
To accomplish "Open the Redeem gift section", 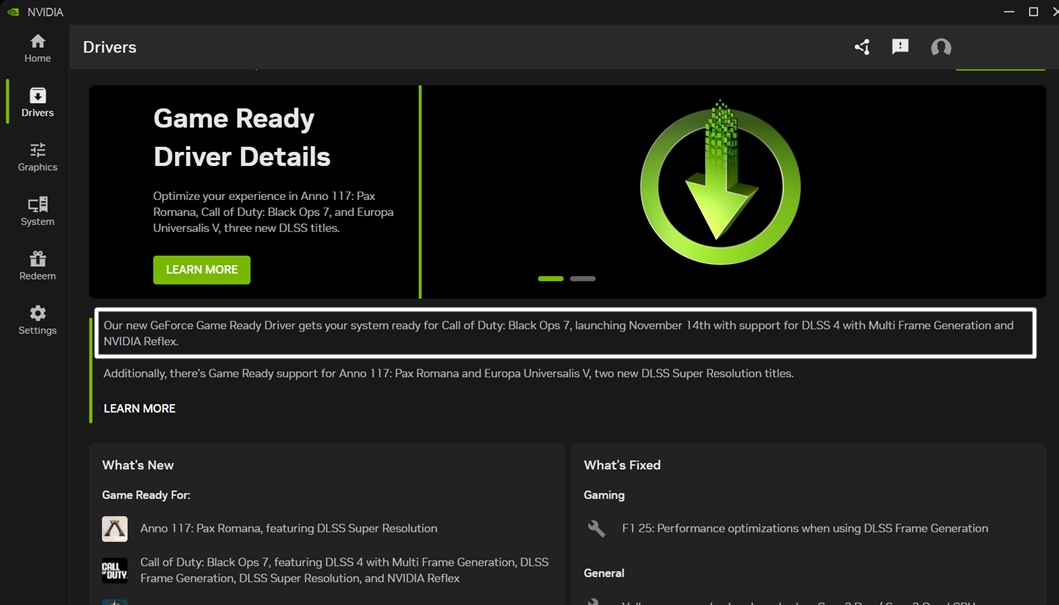I will point(37,266).
